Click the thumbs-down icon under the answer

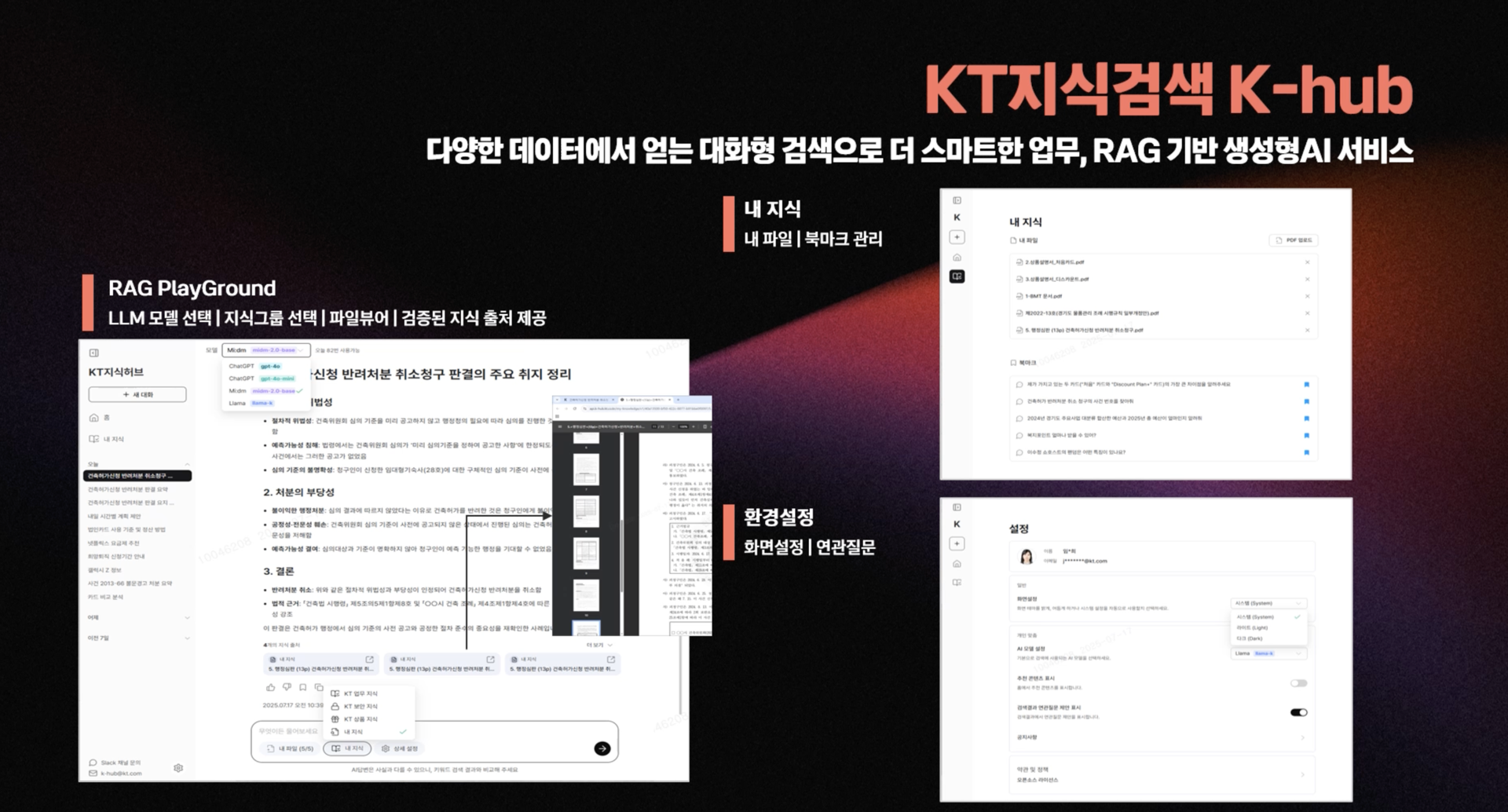pos(287,687)
